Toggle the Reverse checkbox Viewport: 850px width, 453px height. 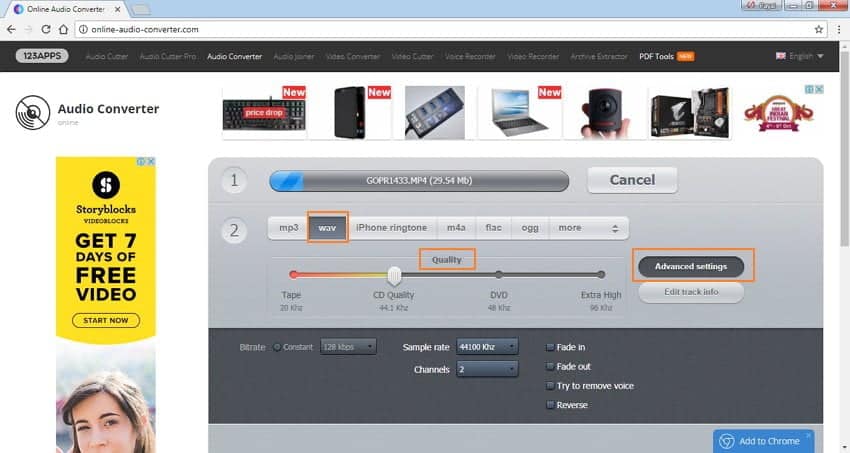point(550,405)
